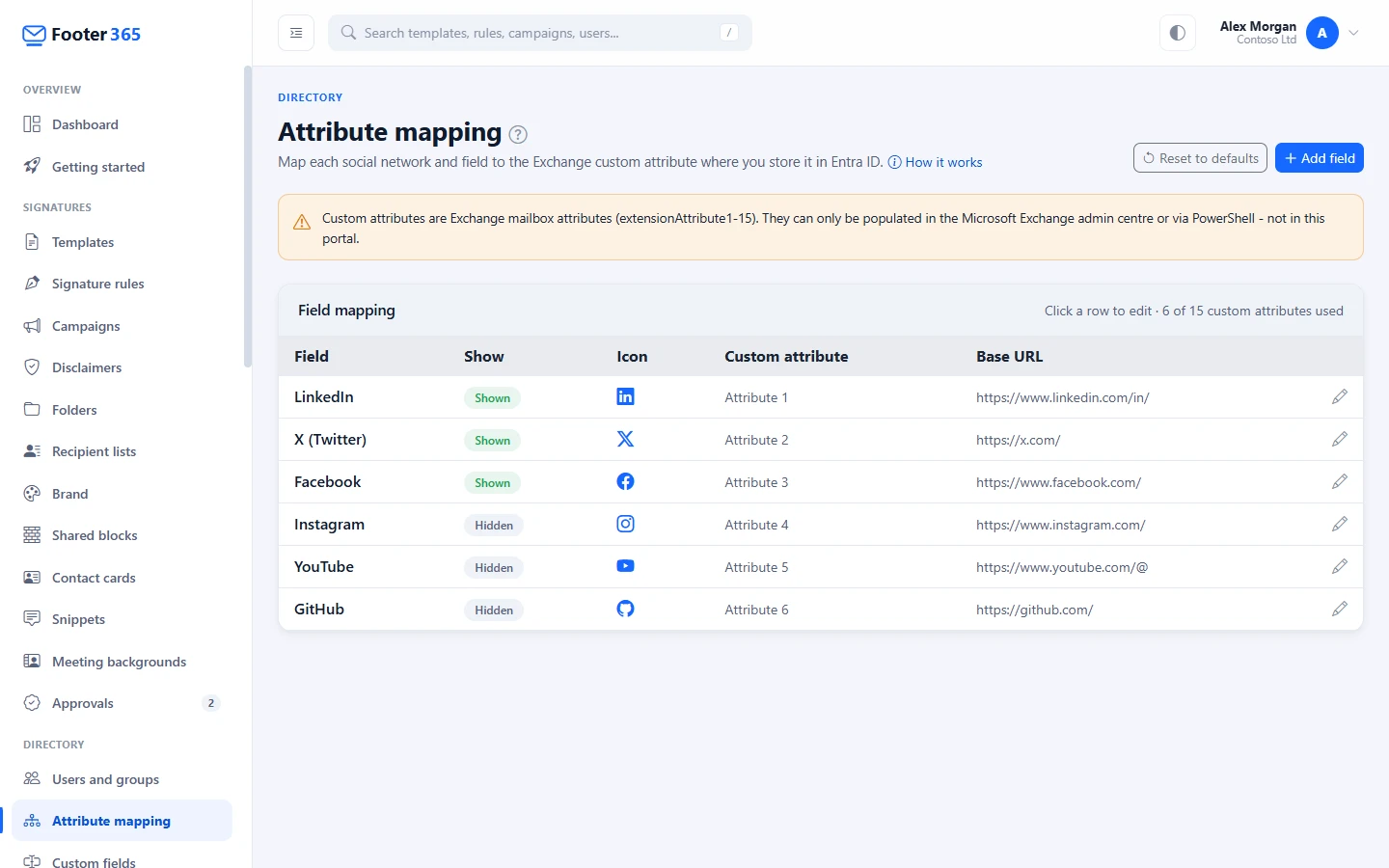Click the Brand palette icon
Image resolution: width=1389 pixels, height=868 pixels.
32,493
